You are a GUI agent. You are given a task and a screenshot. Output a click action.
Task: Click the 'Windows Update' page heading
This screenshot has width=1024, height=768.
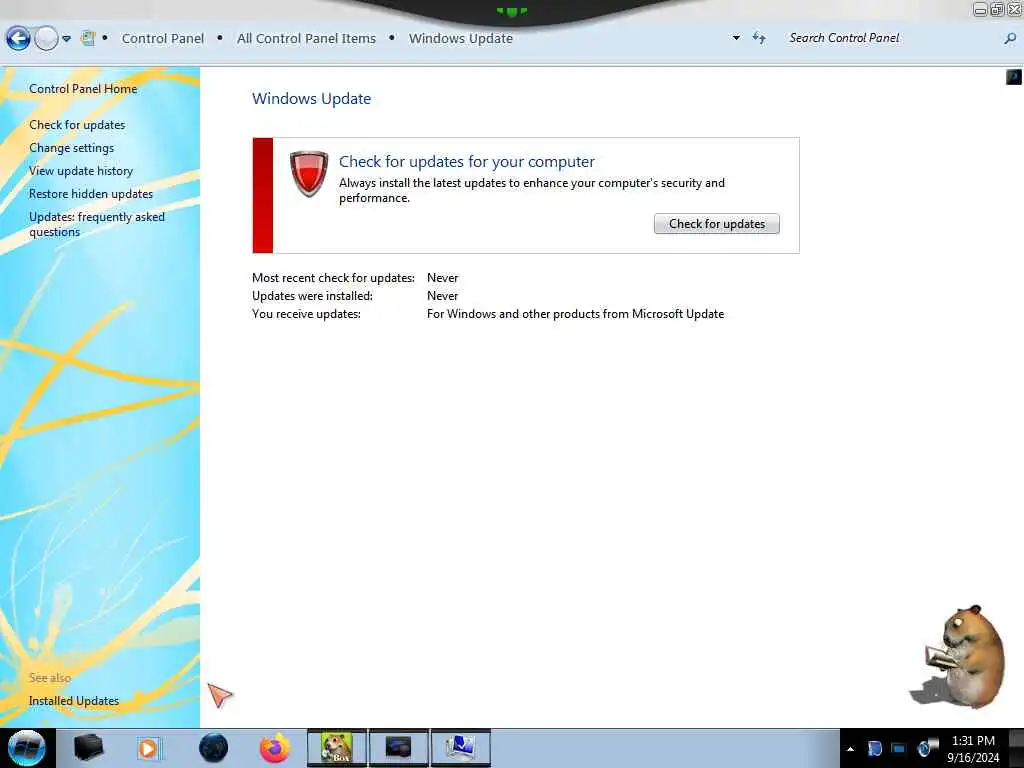click(x=312, y=99)
